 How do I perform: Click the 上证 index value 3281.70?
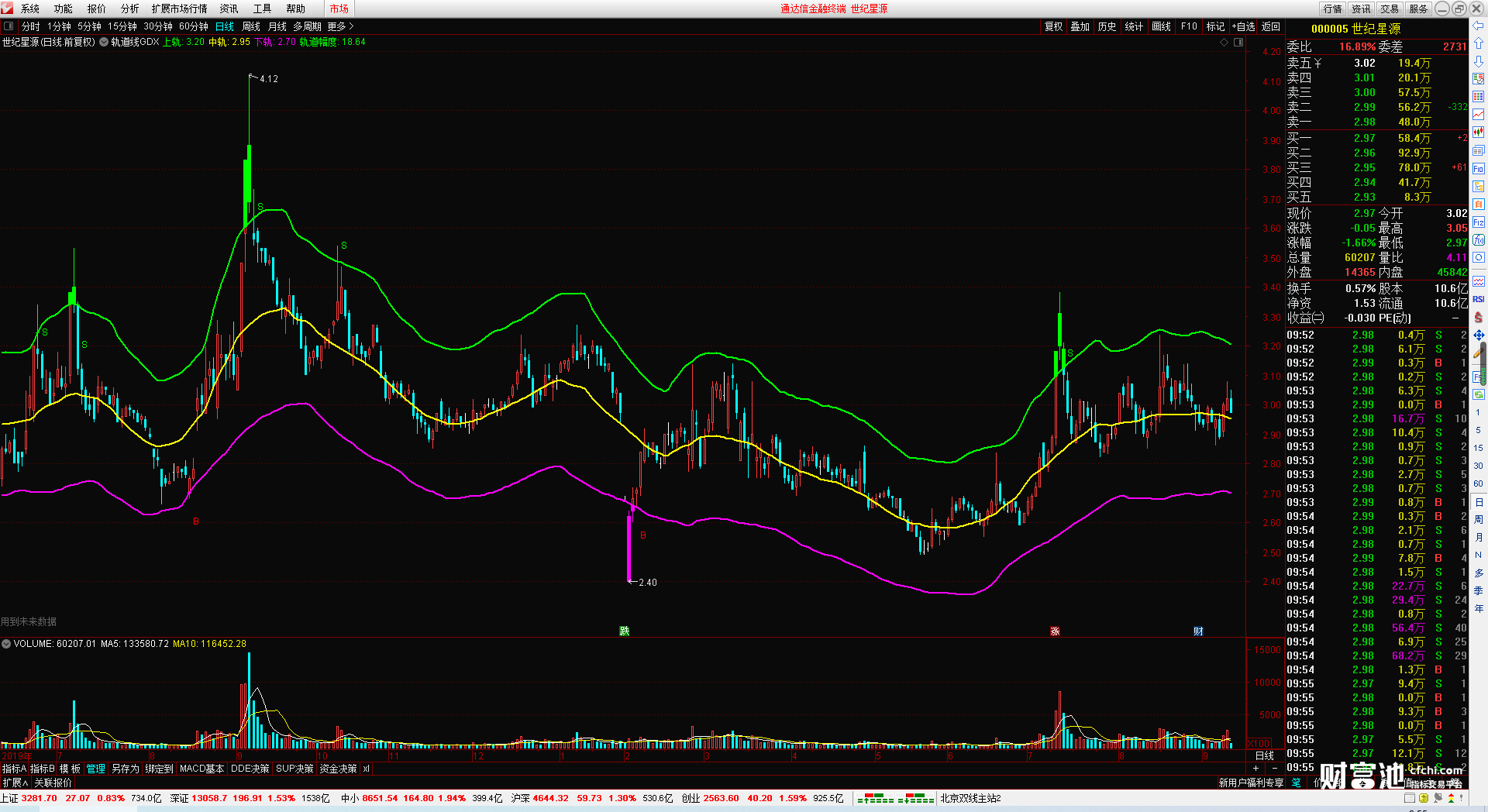[x=39, y=798]
